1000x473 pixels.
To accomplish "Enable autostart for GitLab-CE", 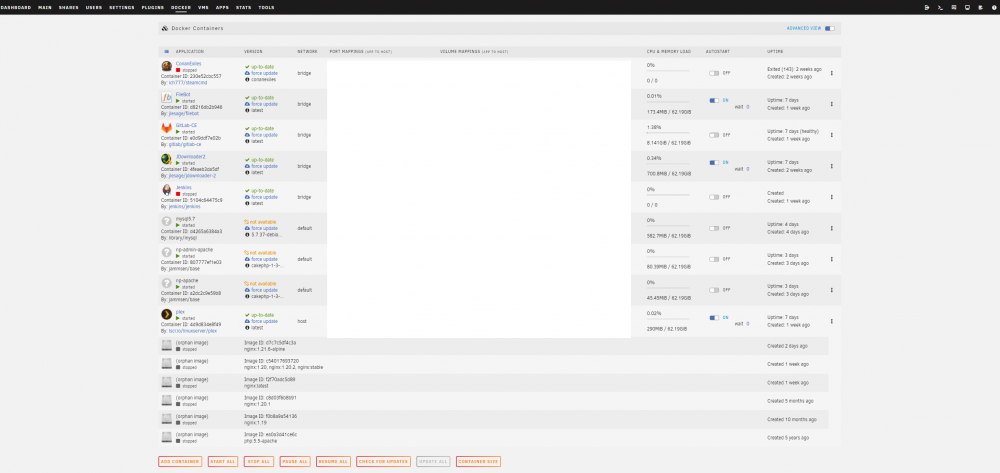I will (714, 135).
